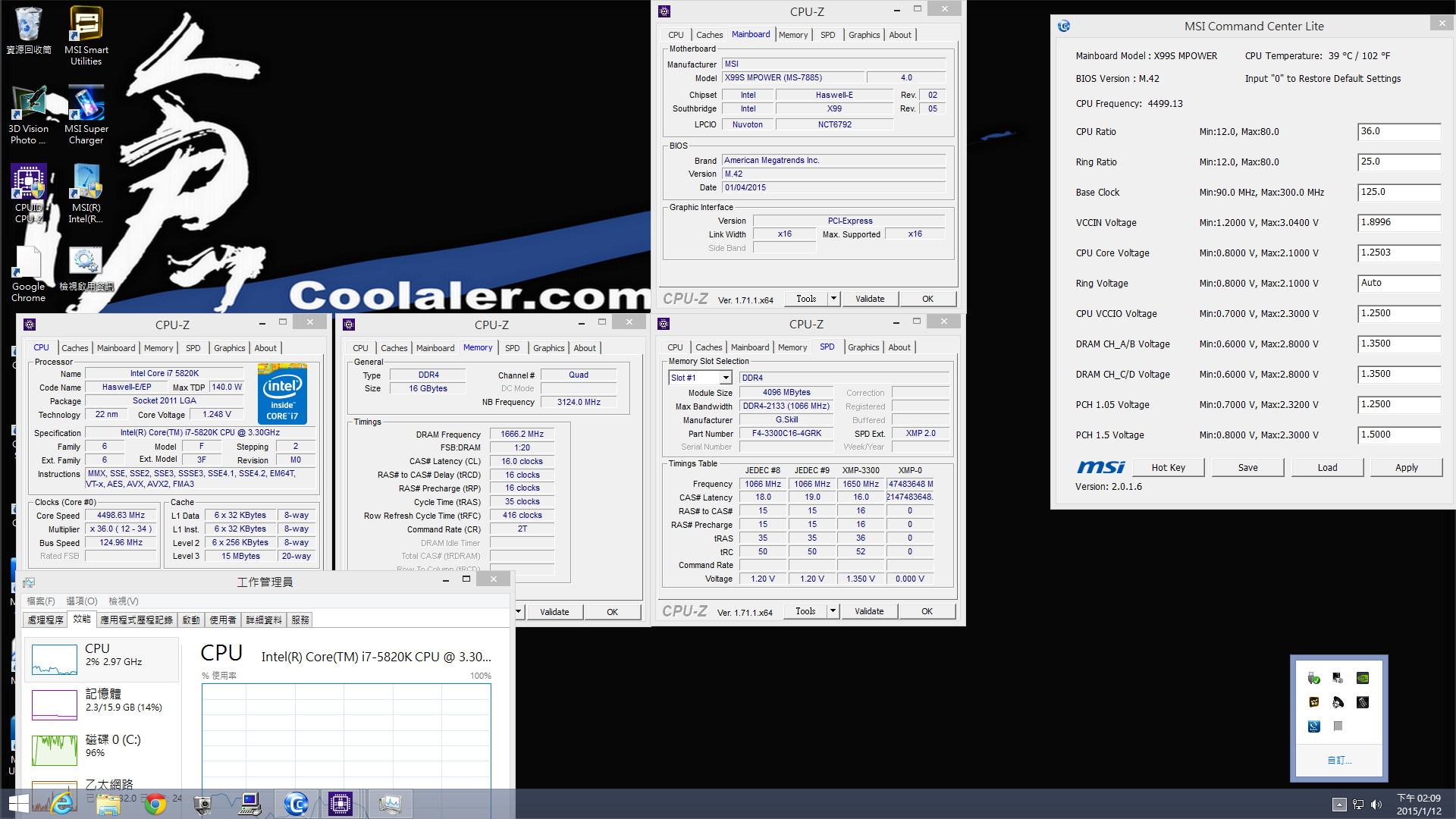Screen dimensions: 1456x819
Task: Click the MSI Command Center title bar icon
Action: [x=1064, y=26]
